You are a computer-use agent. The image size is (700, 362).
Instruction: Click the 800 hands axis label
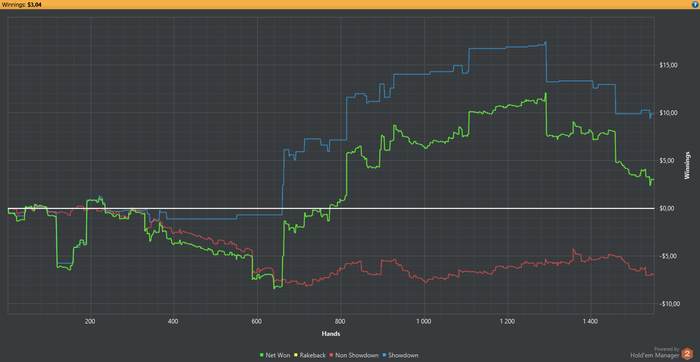coord(340,321)
